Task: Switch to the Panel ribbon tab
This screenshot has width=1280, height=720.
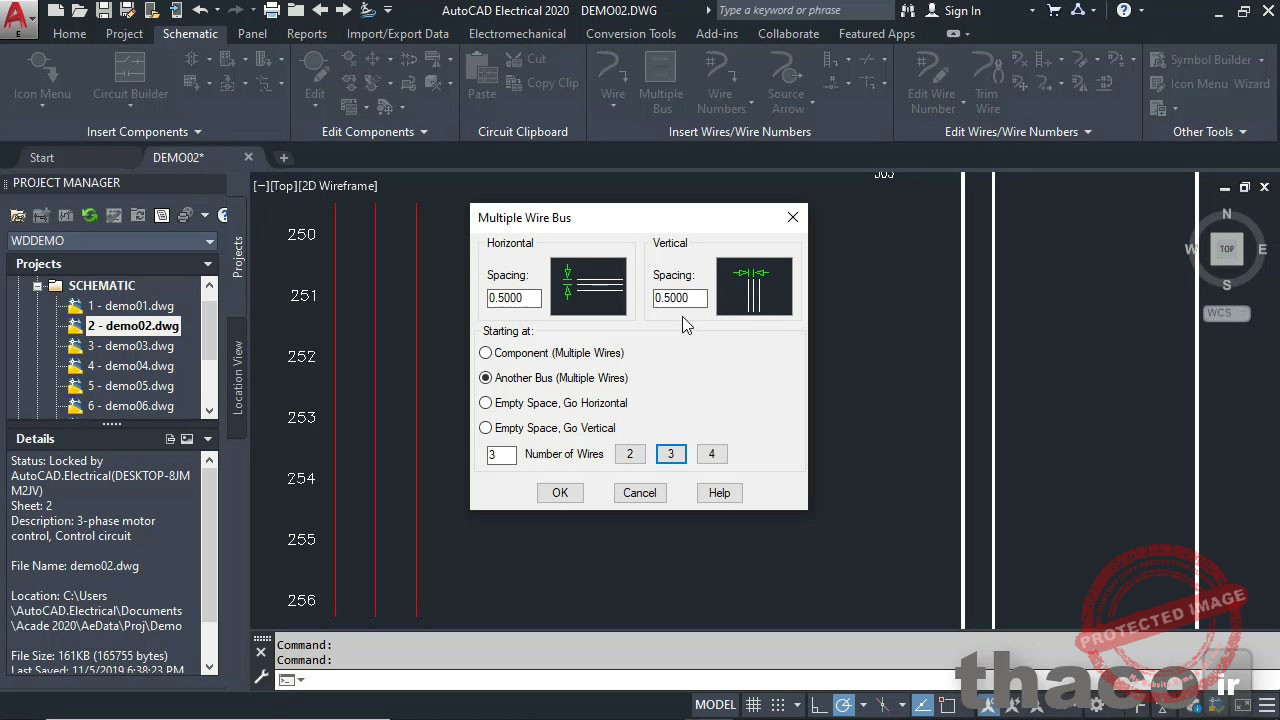Action: (252, 34)
